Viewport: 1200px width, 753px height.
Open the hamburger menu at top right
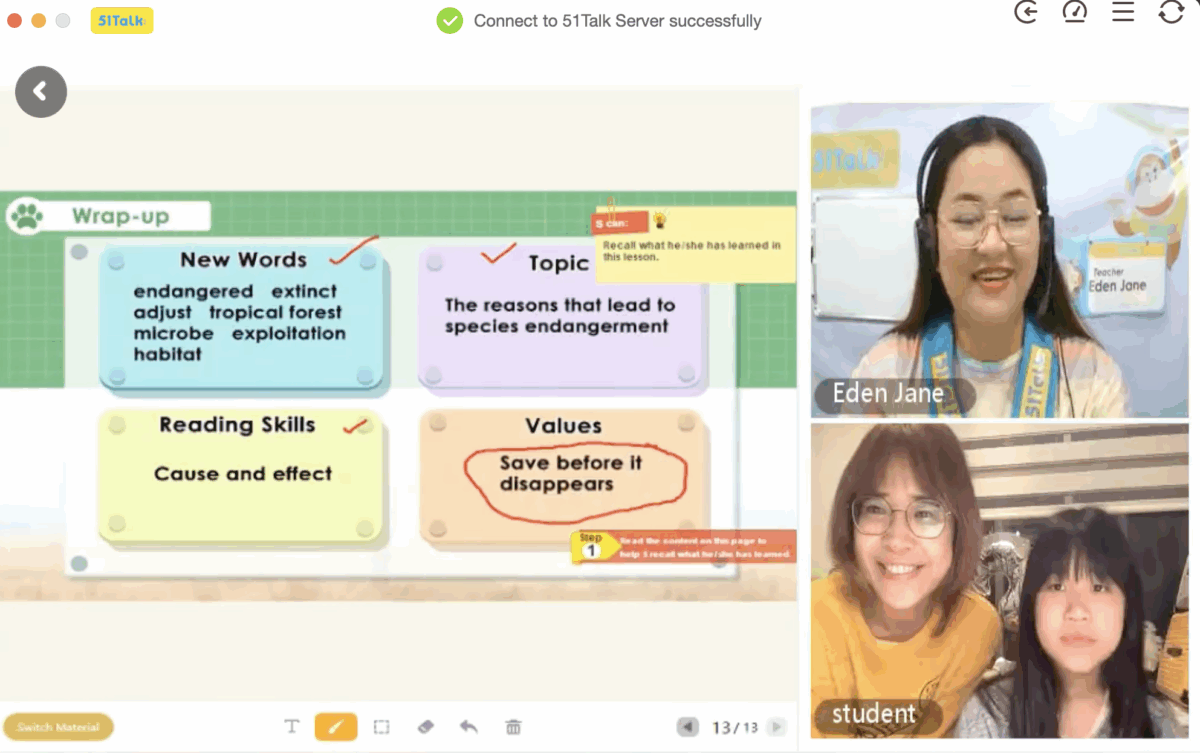click(1123, 12)
